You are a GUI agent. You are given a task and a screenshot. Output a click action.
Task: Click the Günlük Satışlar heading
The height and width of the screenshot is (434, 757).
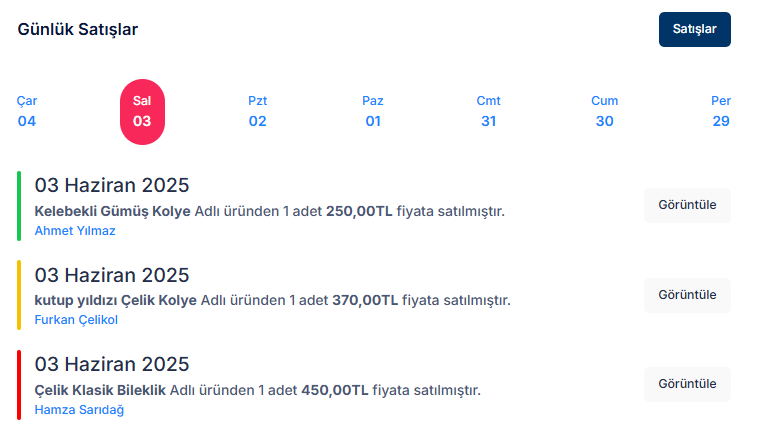78,29
